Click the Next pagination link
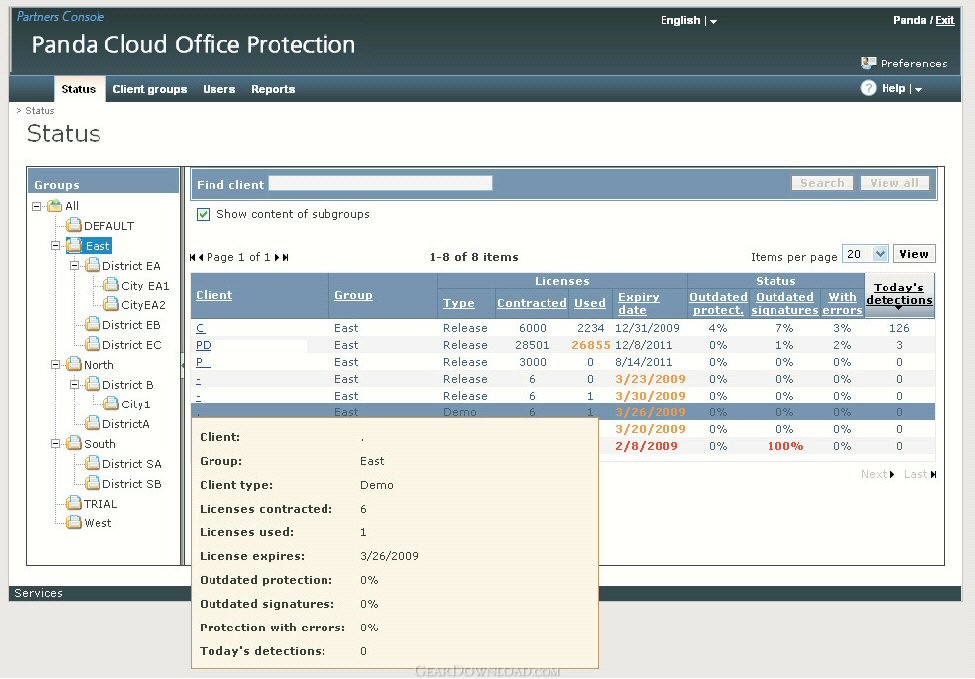This screenshot has height=679, width=975. (x=877, y=474)
